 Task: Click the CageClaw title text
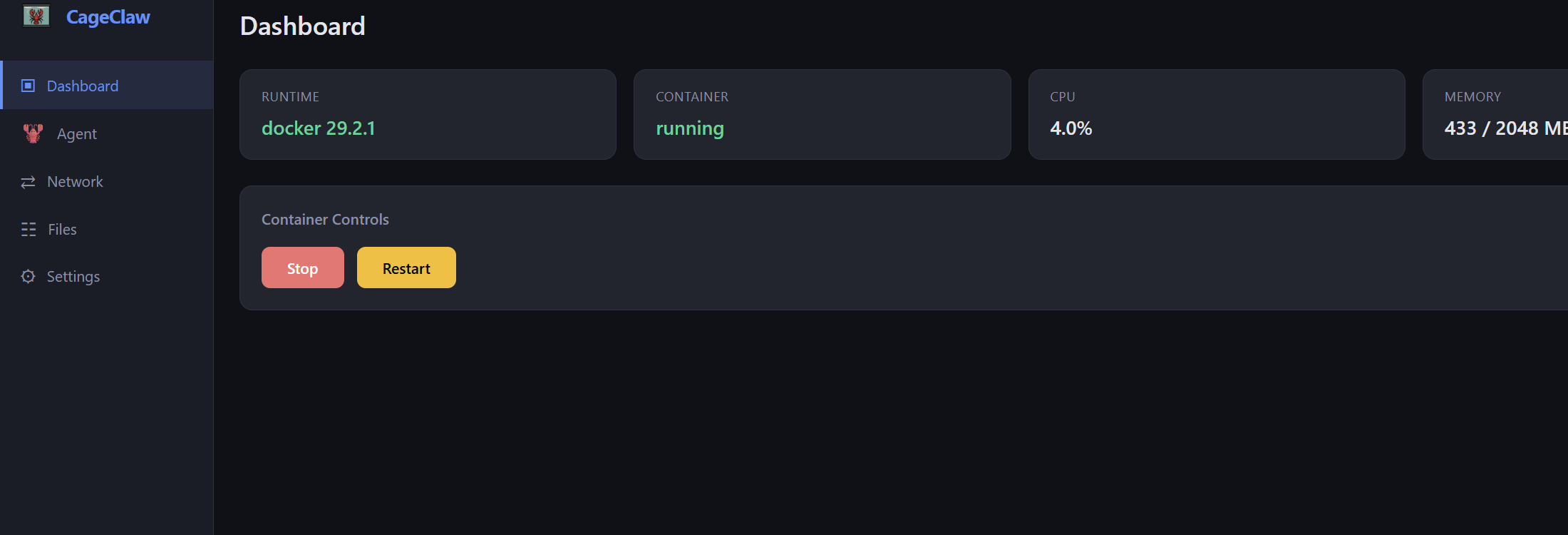pyautogui.click(x=108, y=16)
